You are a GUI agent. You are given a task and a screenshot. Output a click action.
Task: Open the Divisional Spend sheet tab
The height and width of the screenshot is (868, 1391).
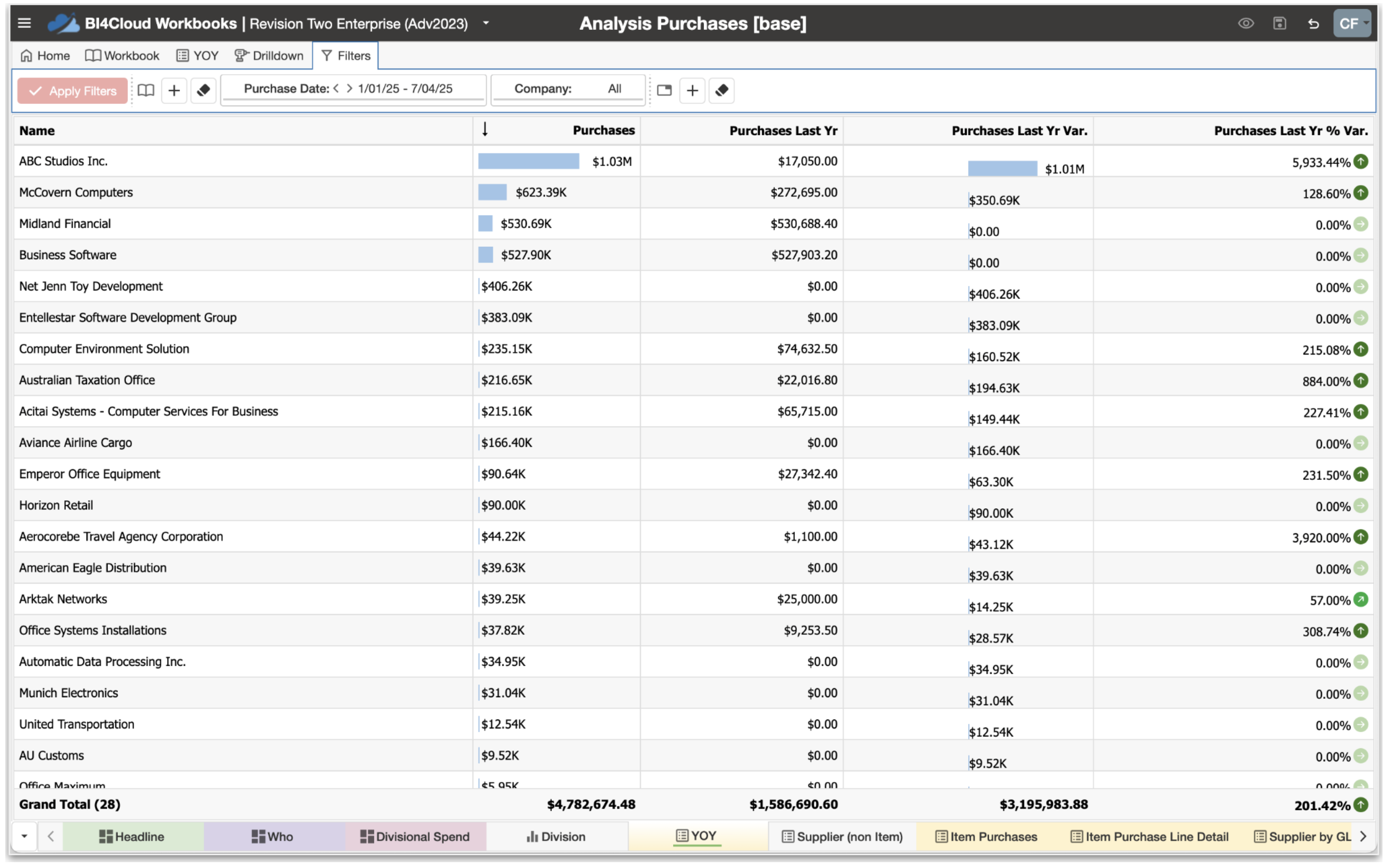tap(415, 837)
